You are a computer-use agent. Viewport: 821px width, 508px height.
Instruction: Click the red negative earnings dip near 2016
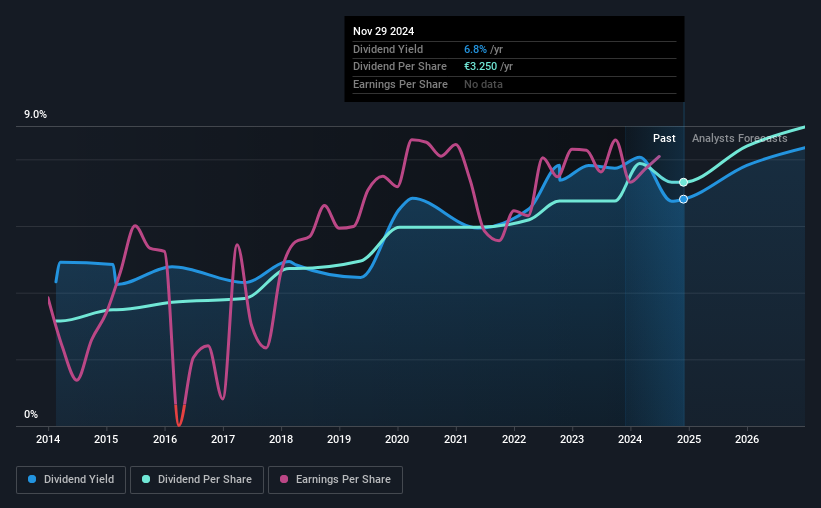(179, 417)
